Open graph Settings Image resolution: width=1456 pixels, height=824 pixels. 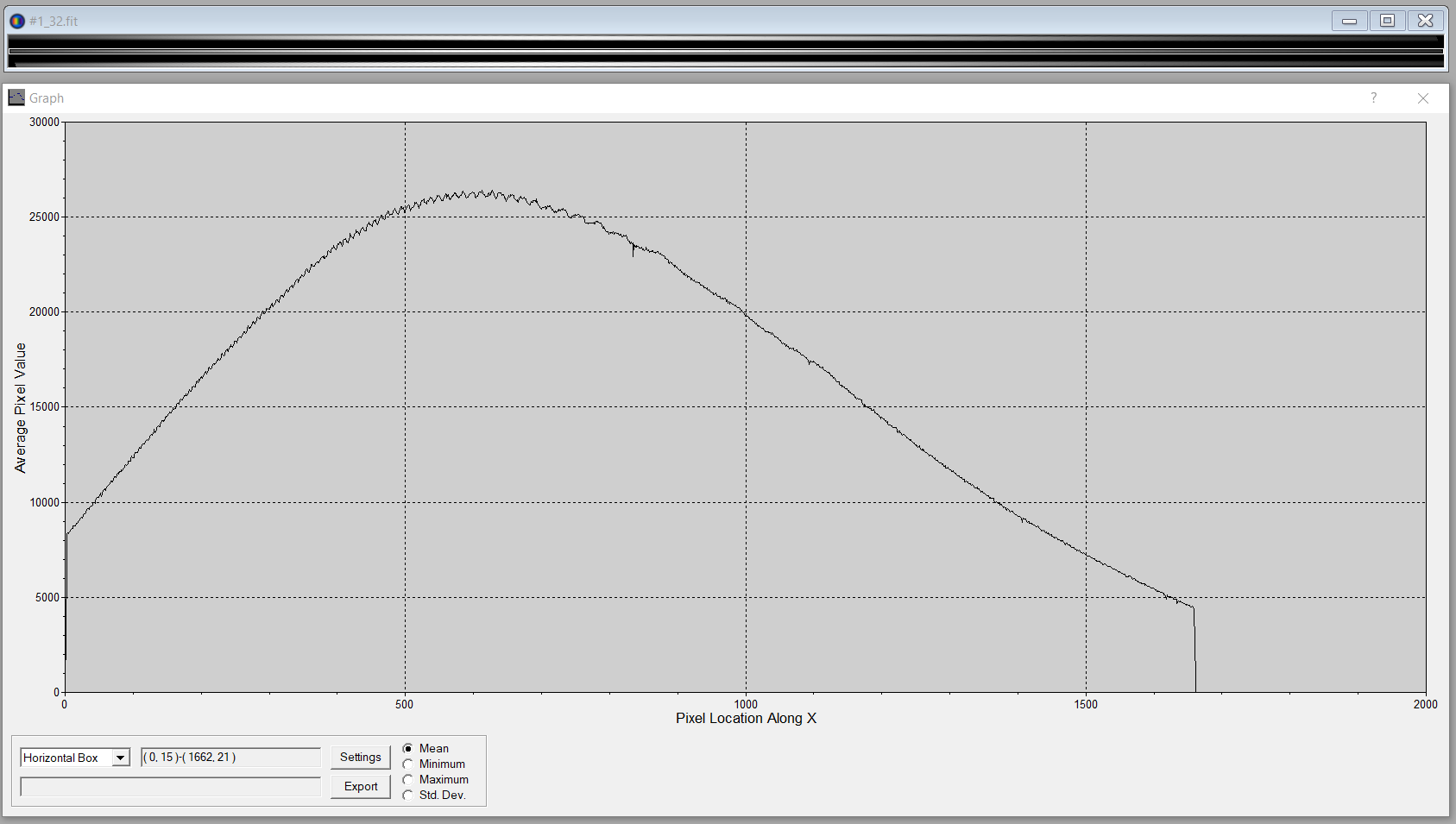pos(360,758)
